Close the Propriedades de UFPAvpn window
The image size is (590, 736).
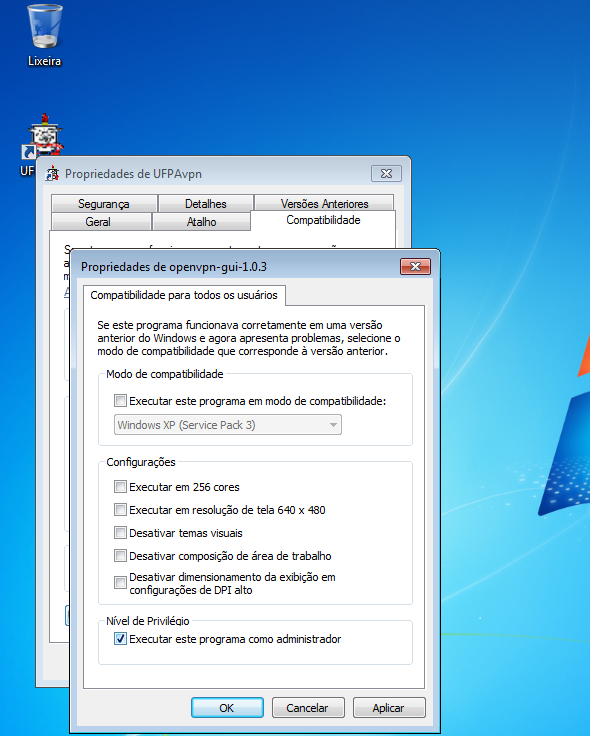coord(386,173)
